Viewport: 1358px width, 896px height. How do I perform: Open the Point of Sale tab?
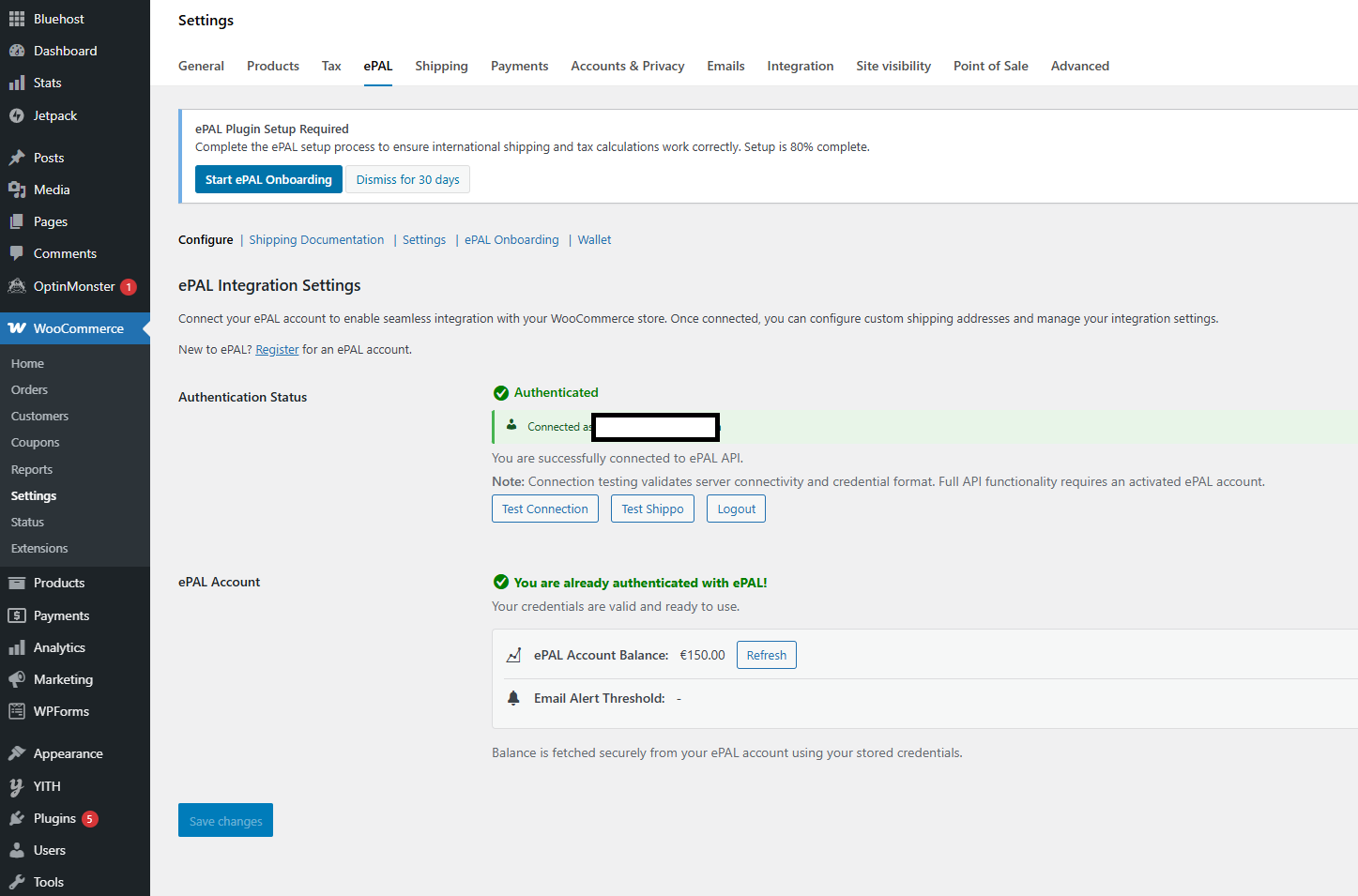coord(991,66)
